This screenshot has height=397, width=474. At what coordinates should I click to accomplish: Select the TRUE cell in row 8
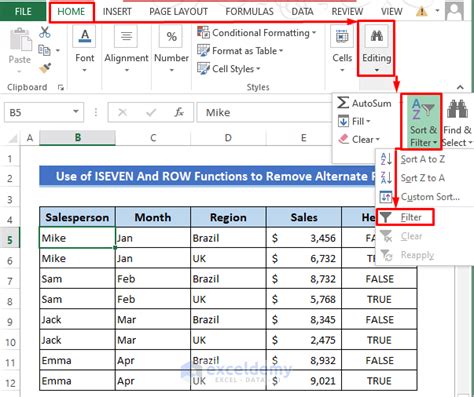coord(379,299)
